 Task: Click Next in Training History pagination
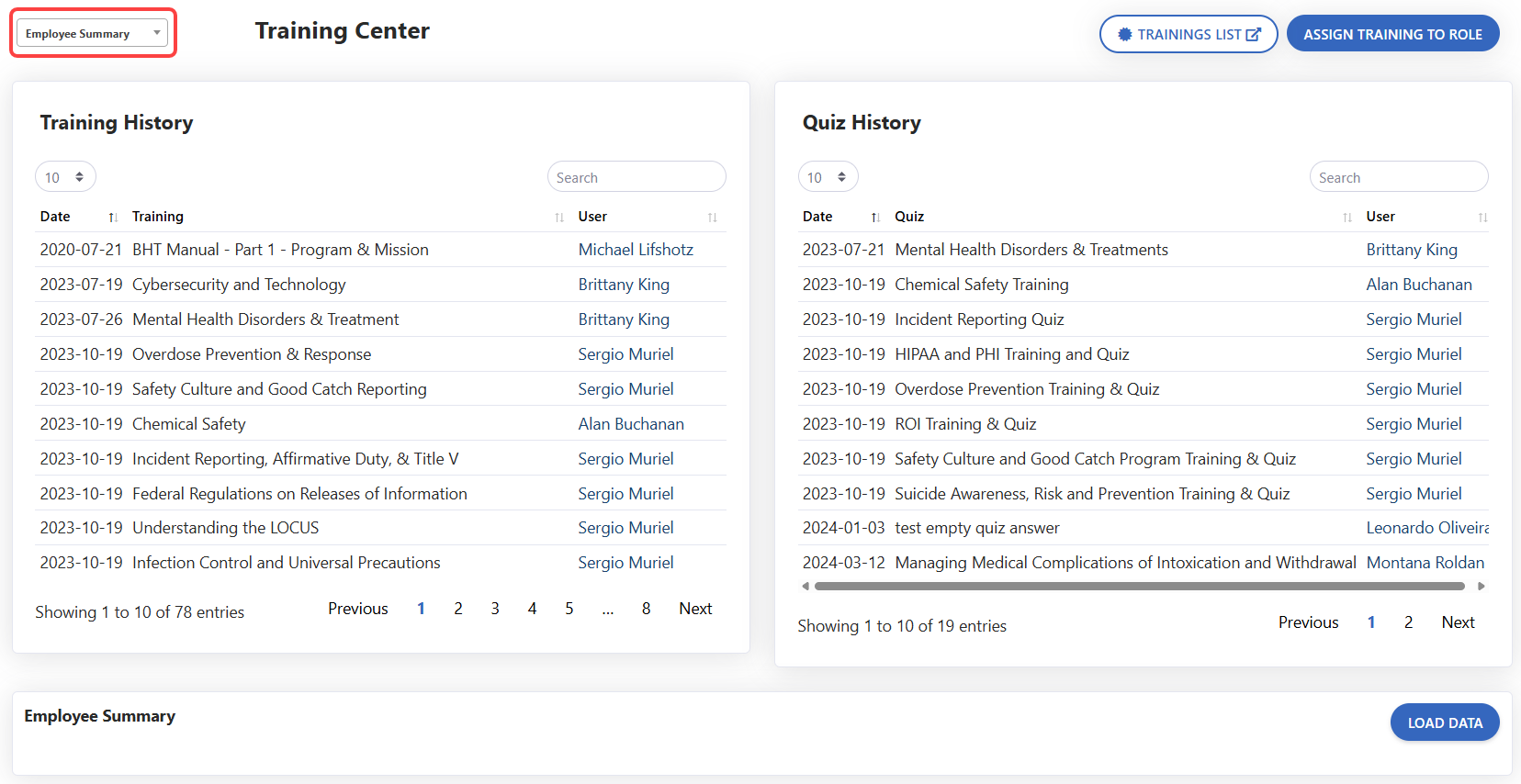(695, 609)
